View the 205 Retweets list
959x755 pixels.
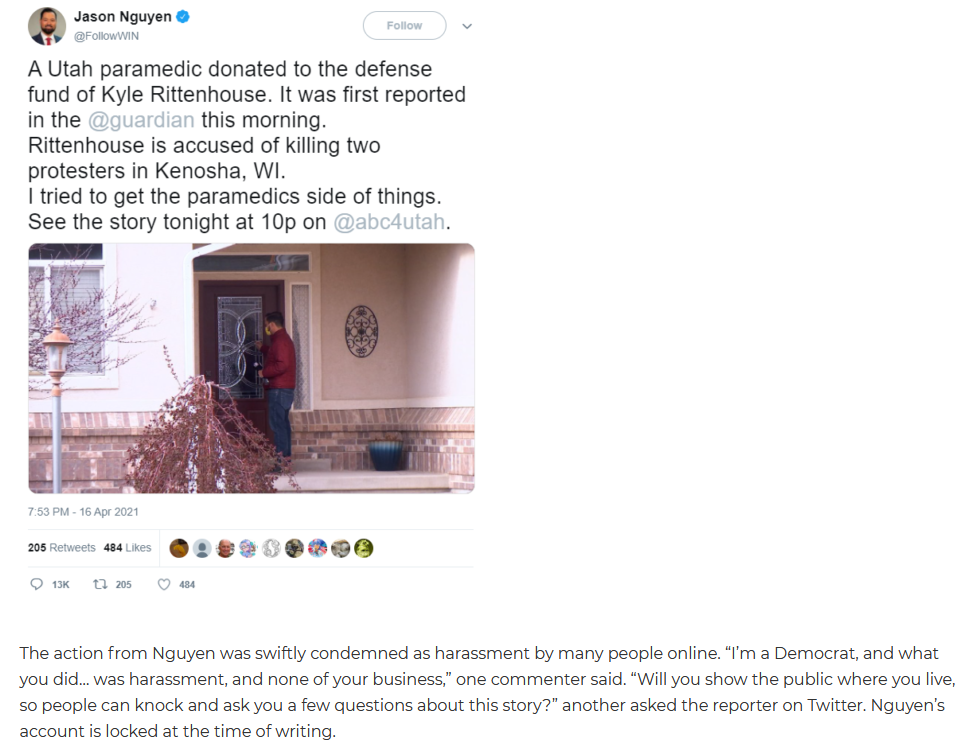pos(61,548)
